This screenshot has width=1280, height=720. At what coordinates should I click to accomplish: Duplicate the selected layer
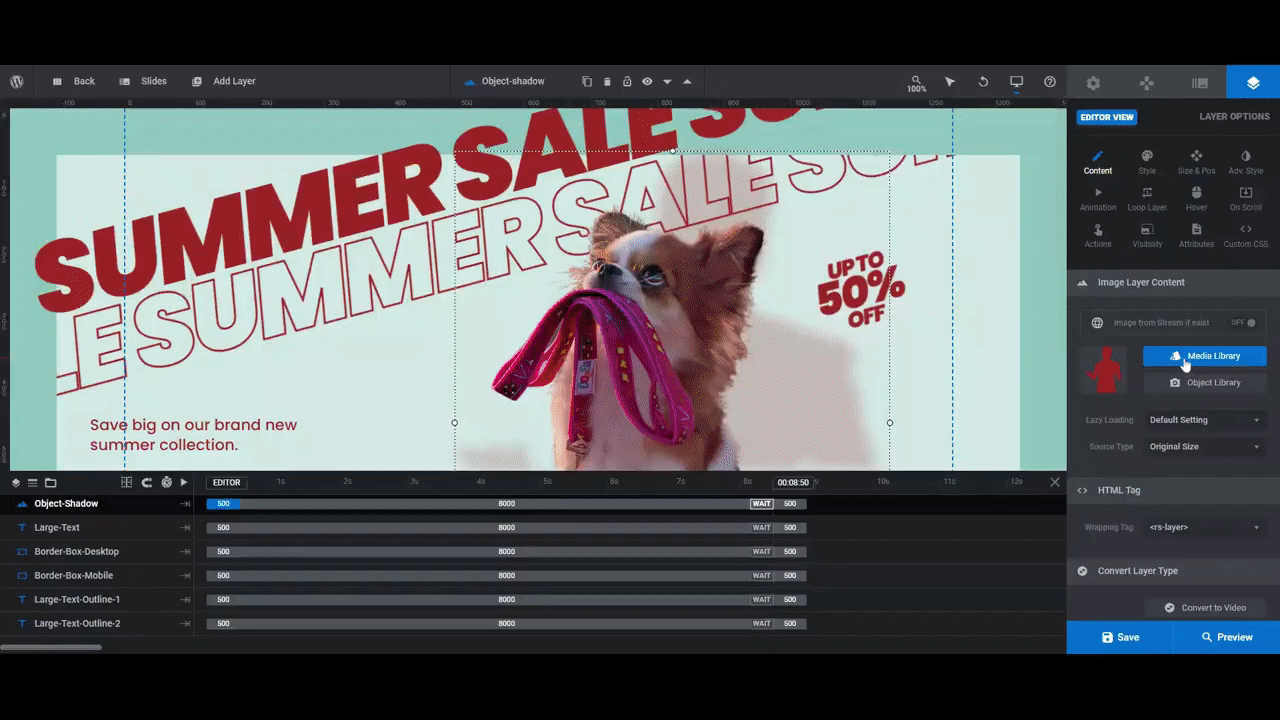(587, 81)
